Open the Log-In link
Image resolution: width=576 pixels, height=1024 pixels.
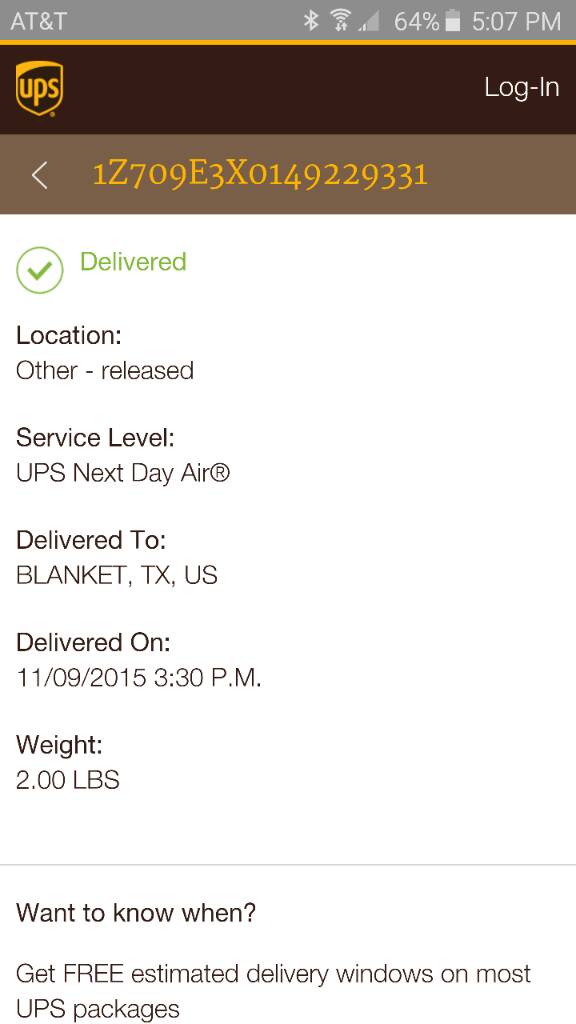click(x=521, y=87)
